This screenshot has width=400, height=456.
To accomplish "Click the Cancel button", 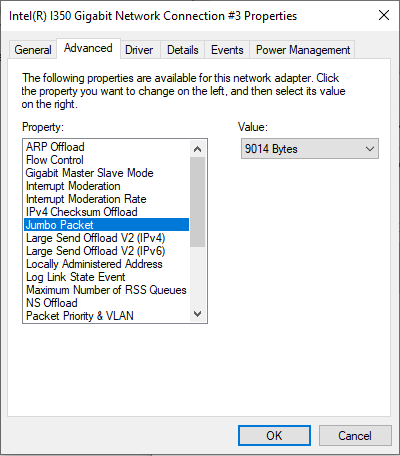I will click(x=355, y=435).
